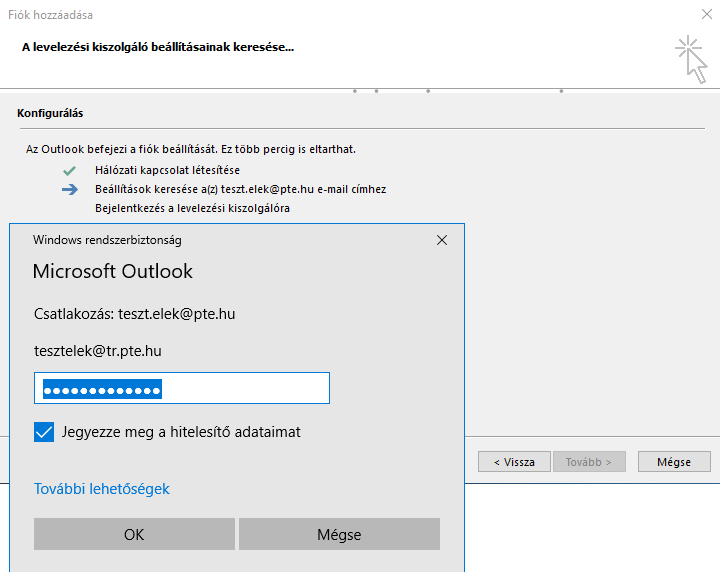
Task: Click the tesztelek@tr.pte.hu username text
Action: pos(98,351)
